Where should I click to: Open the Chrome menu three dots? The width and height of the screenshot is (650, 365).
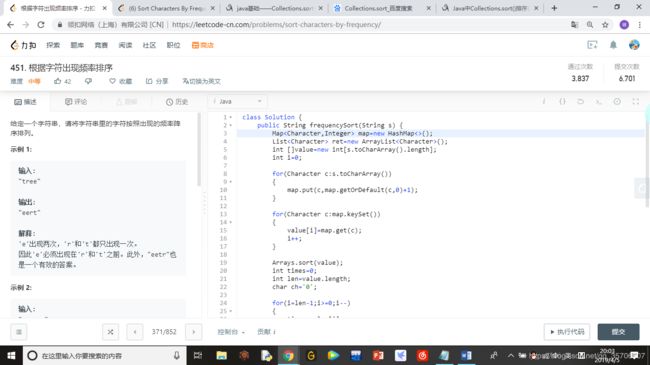[x=640, y=25]
